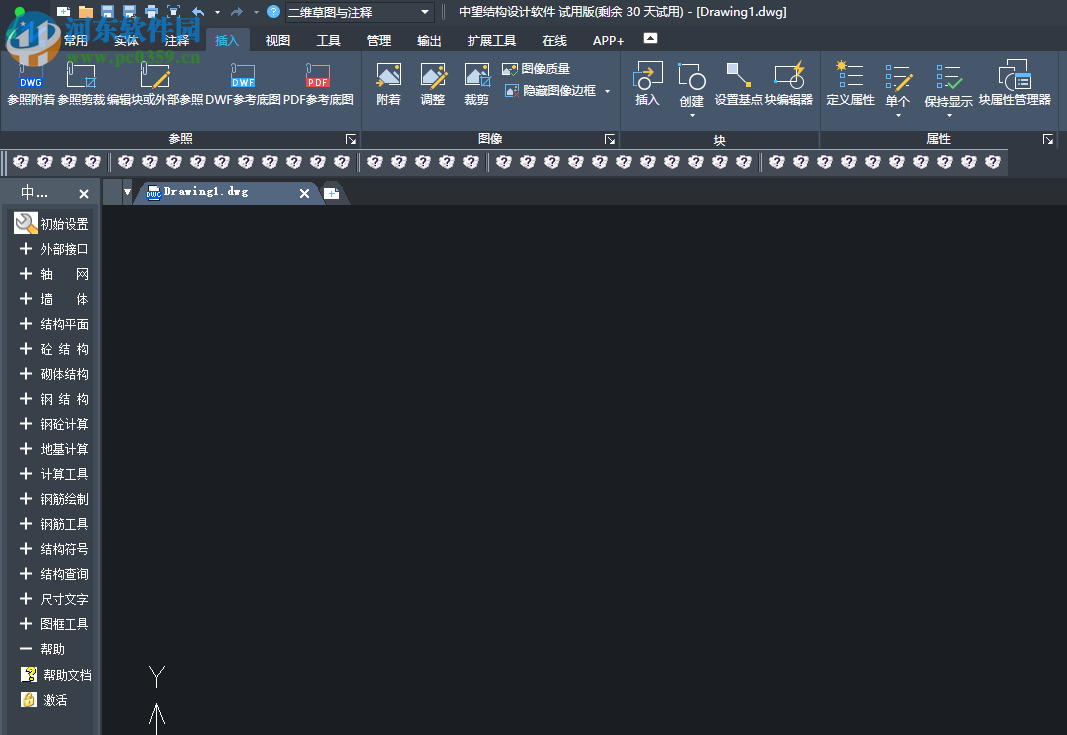The width and height of the screenshot is (1067, 735).
Task: Open the 块属性管理器 attribute manager
Action: (x=1015, y=84)
